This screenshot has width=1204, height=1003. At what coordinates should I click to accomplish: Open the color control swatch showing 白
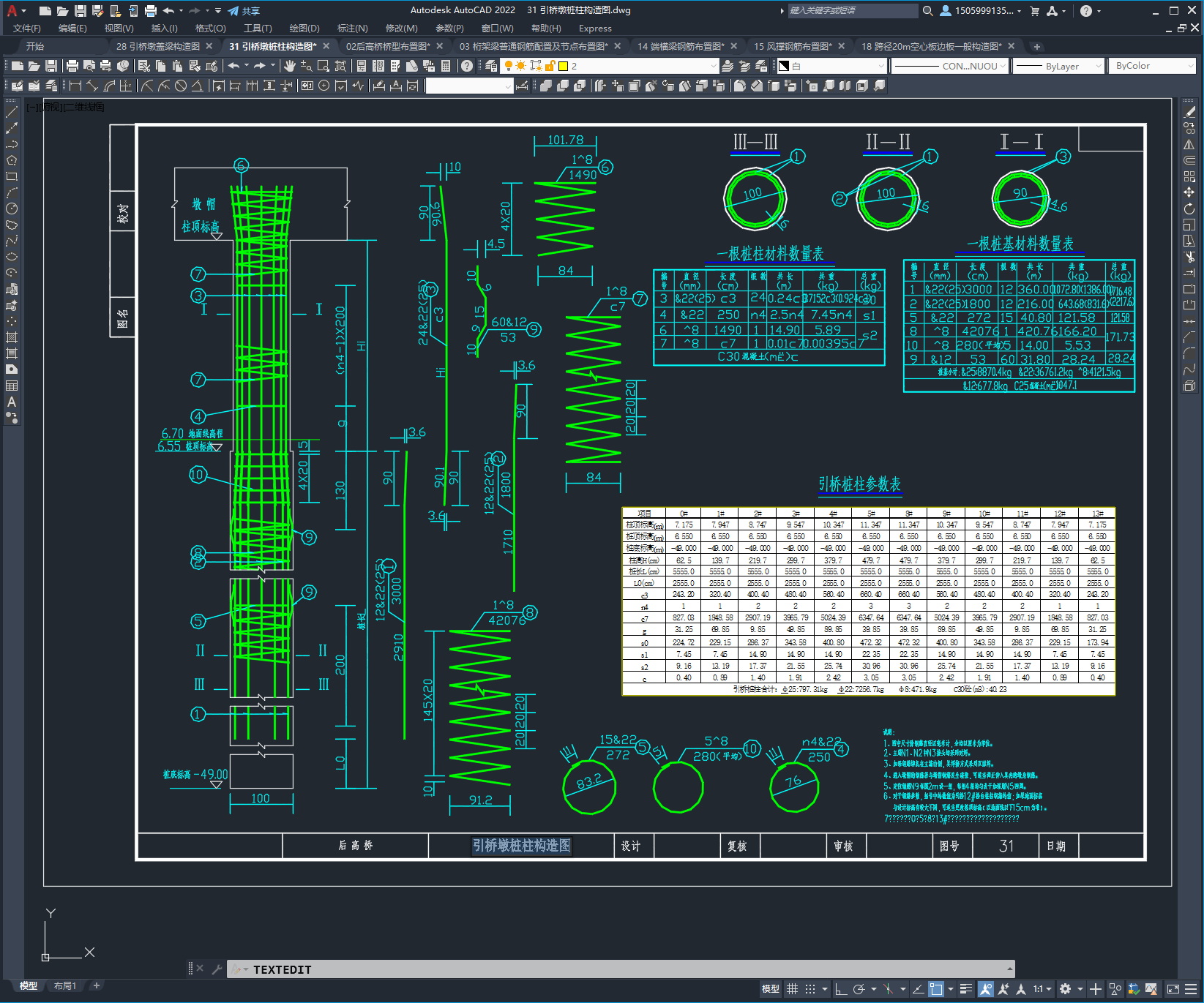831,66
